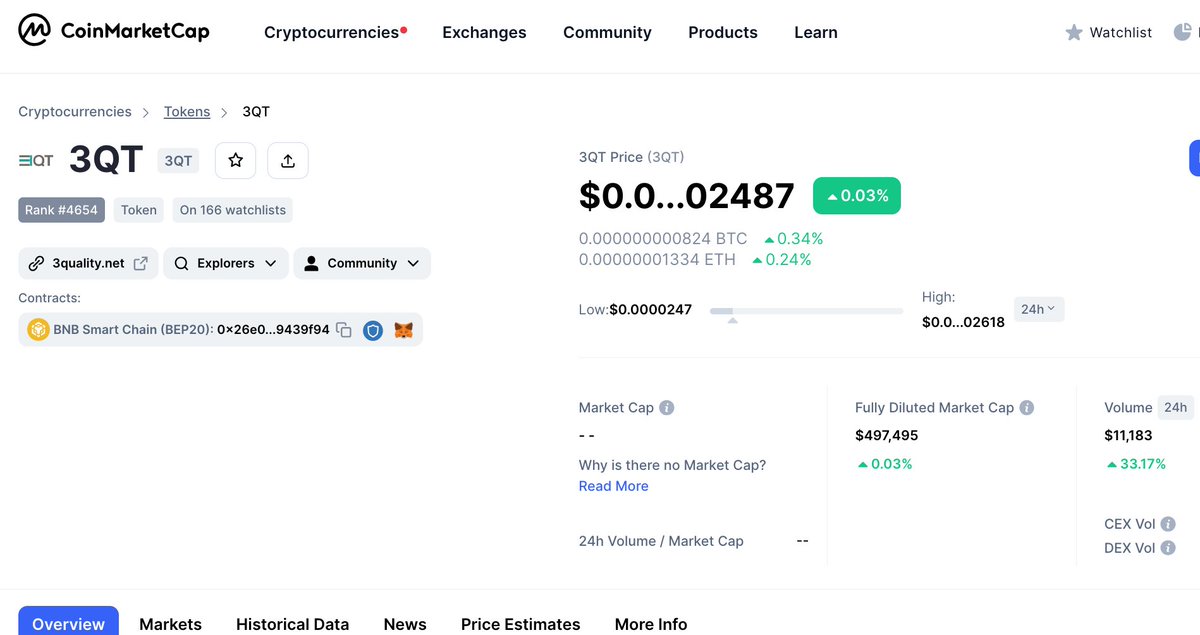Click the 0.000000000824 BTC value

tap(663, 239)
